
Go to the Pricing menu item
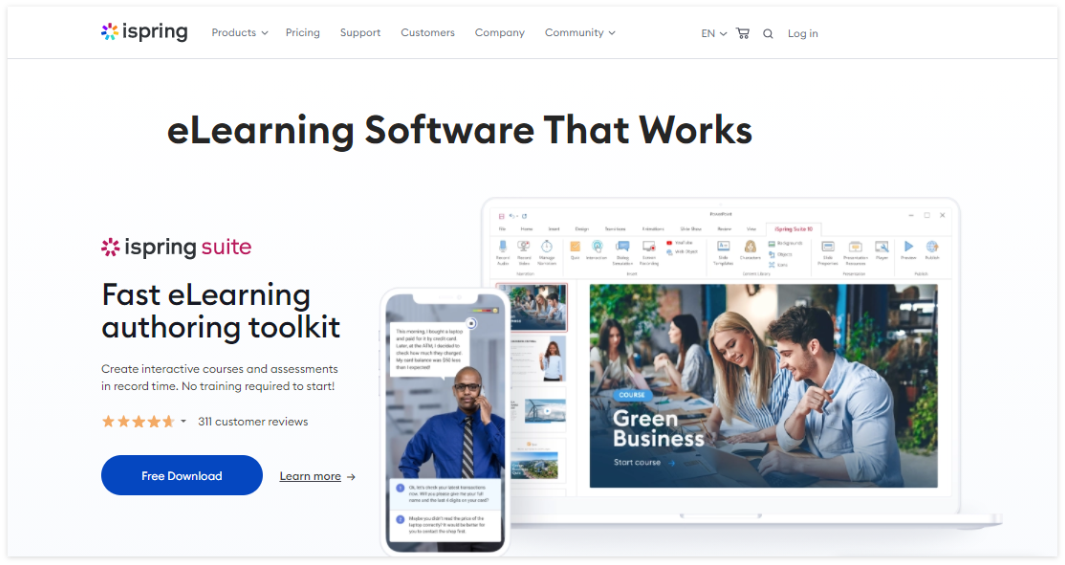[303, 33]
